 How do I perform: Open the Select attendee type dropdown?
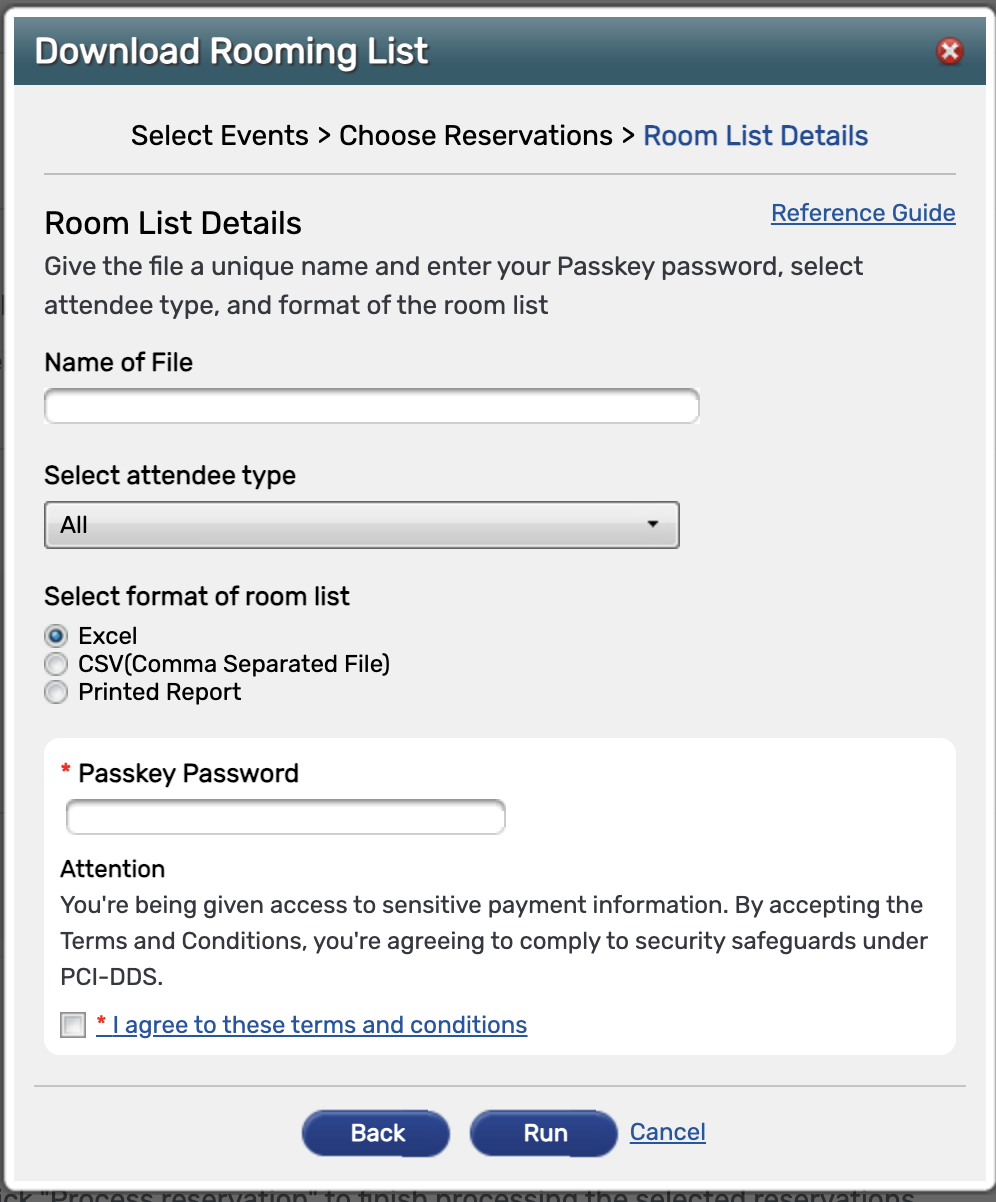coord(362,525)
